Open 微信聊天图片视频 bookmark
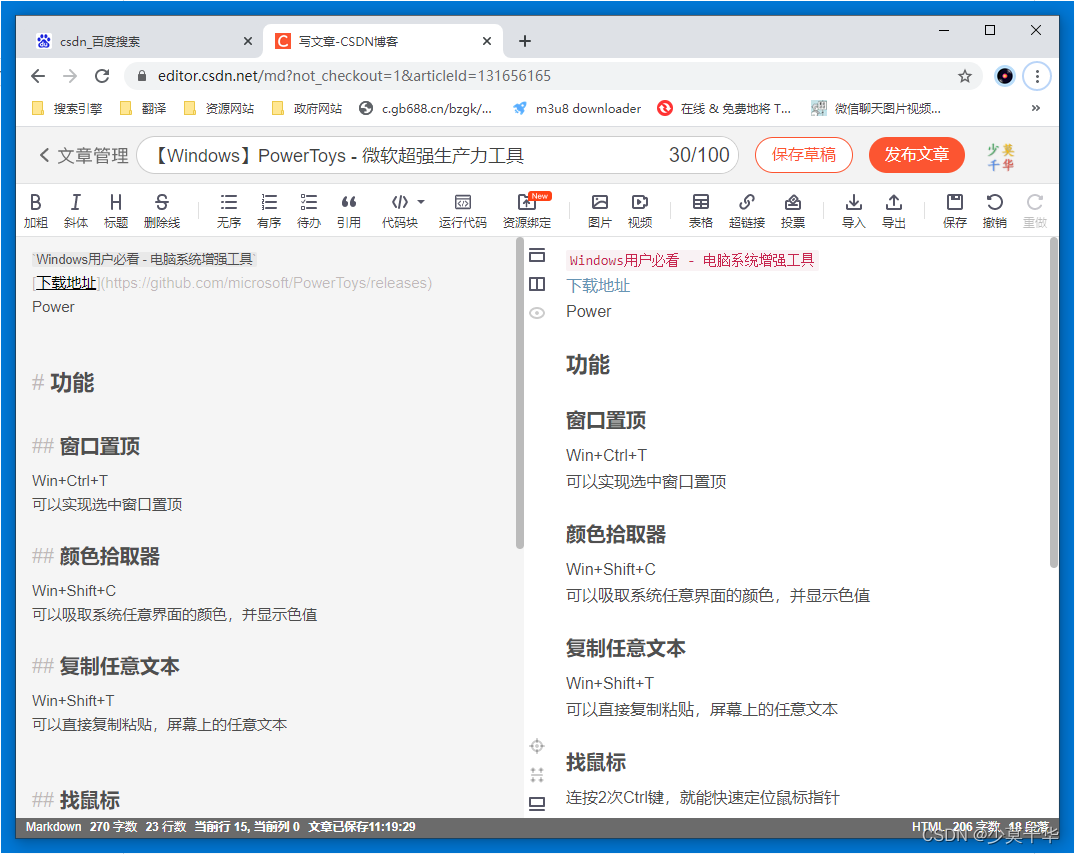Image resolution: width=1075 pixels, height=854 pixels. [x=875, y=108]
